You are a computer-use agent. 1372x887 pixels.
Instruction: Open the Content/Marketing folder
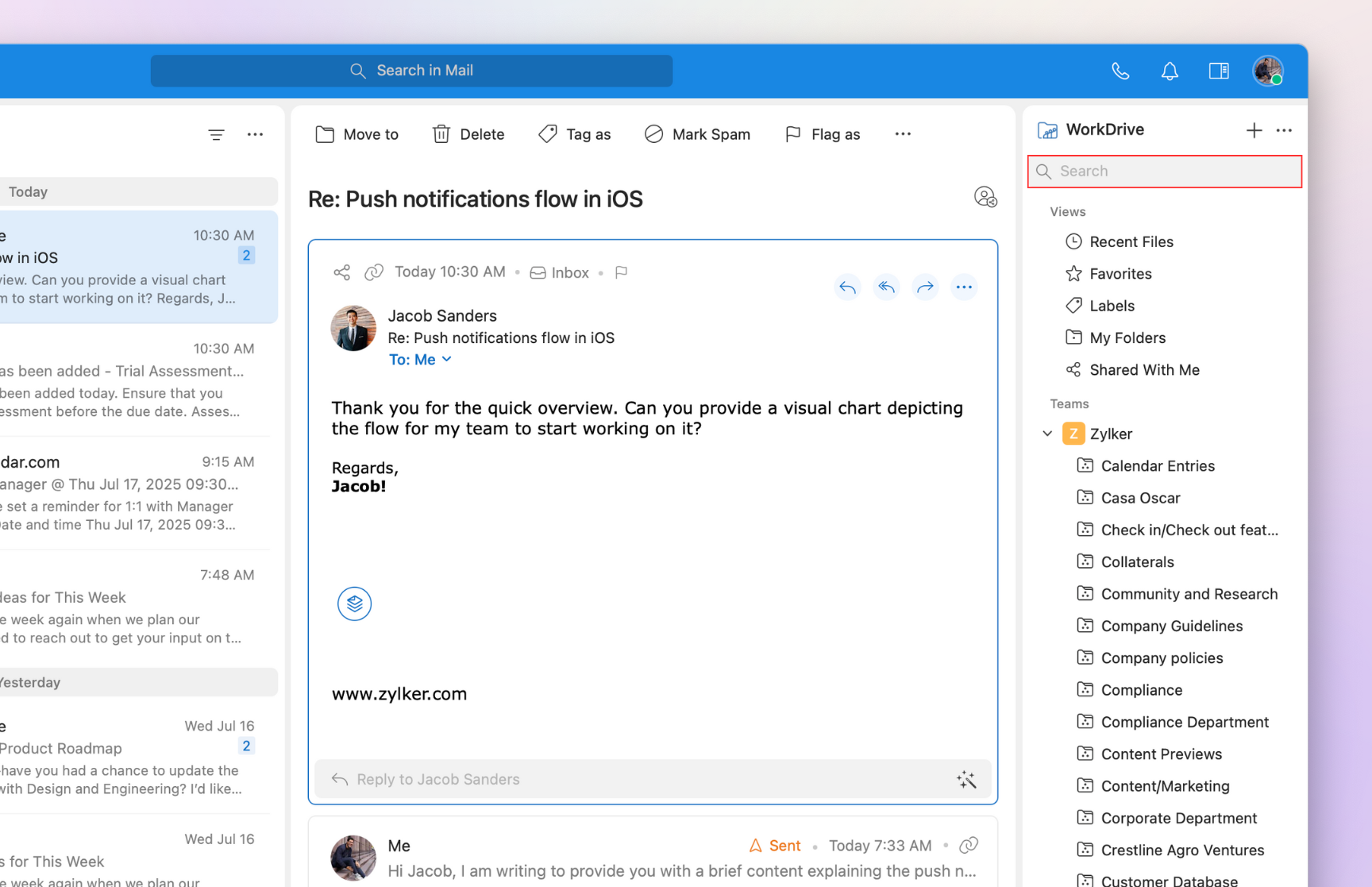pos(1154,786)
